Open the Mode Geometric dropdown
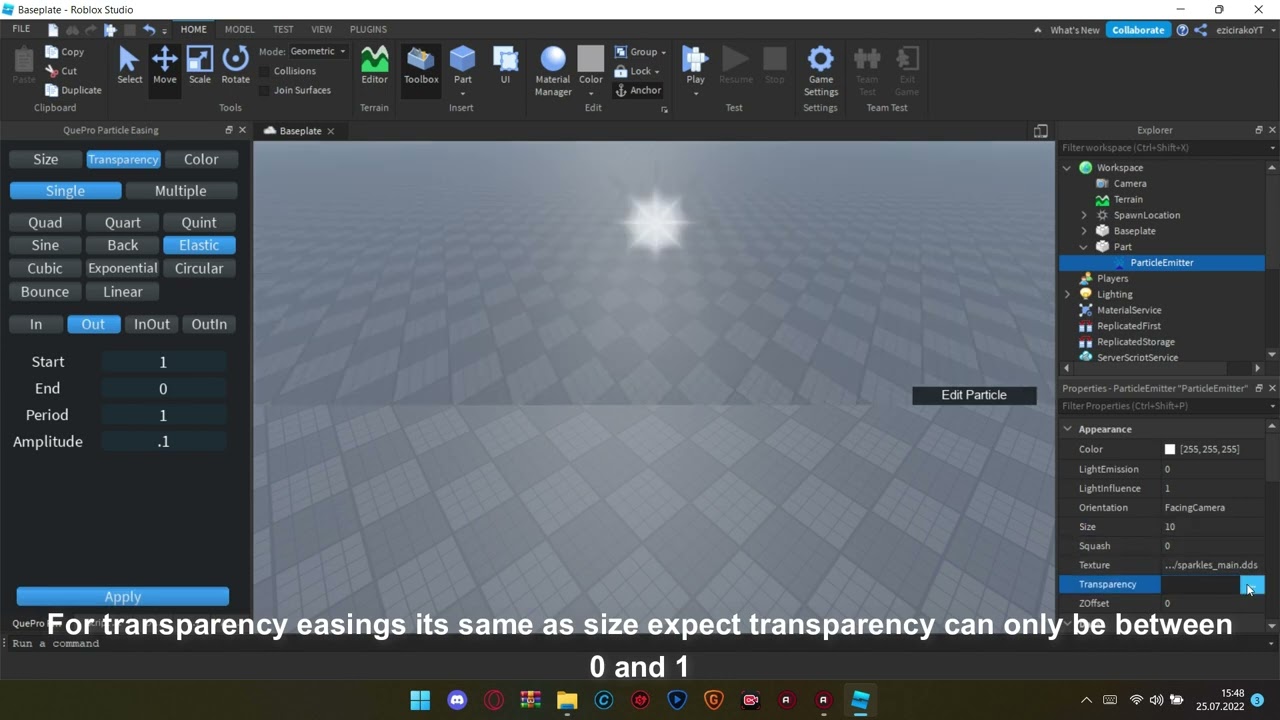 click(x=317, y=51)
